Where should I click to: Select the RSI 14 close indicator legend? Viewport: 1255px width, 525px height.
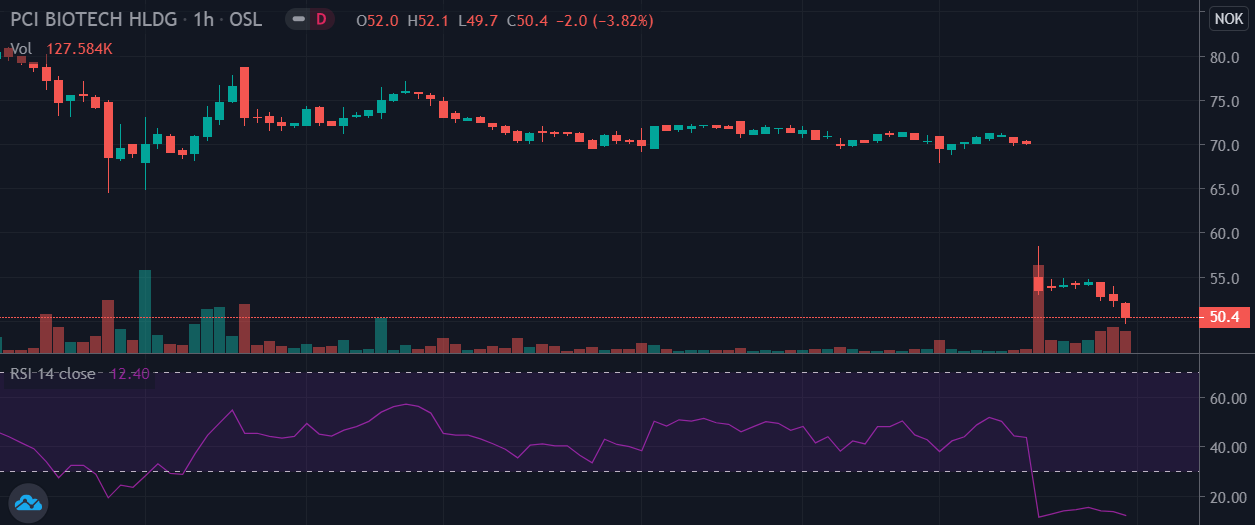(53, 373)
